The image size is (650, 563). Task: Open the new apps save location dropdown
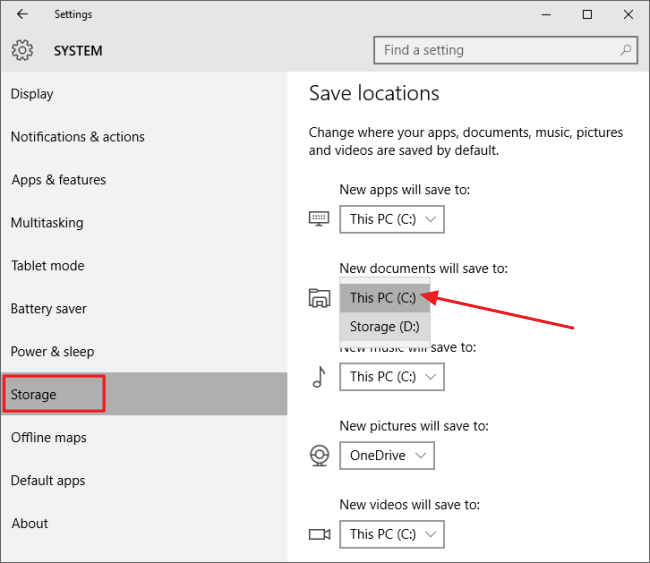[x=391, y=219]
